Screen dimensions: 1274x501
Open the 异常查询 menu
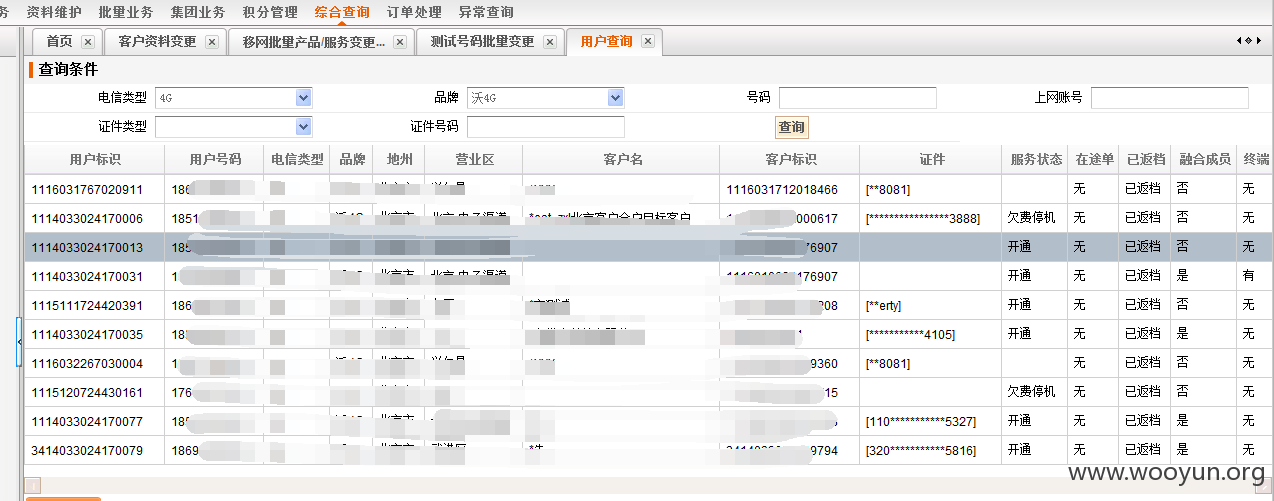coord(486,12)
